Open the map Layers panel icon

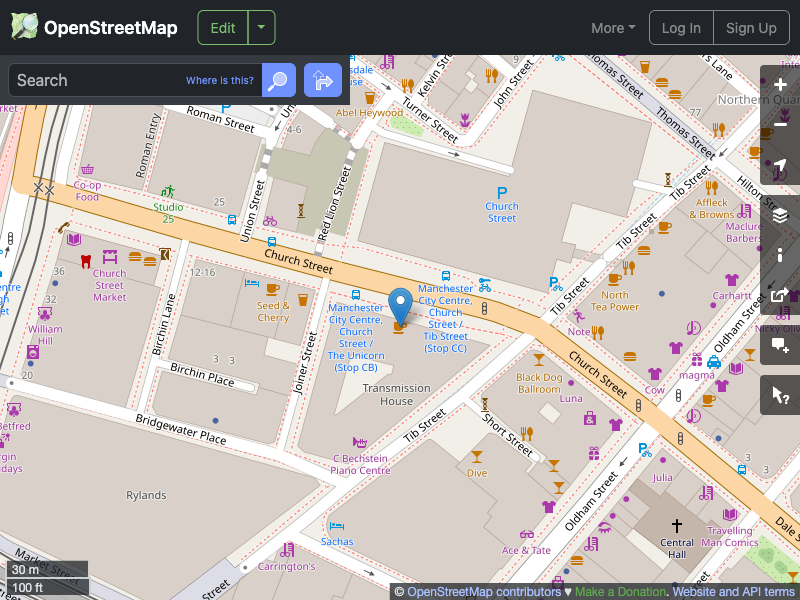[780, 214]
